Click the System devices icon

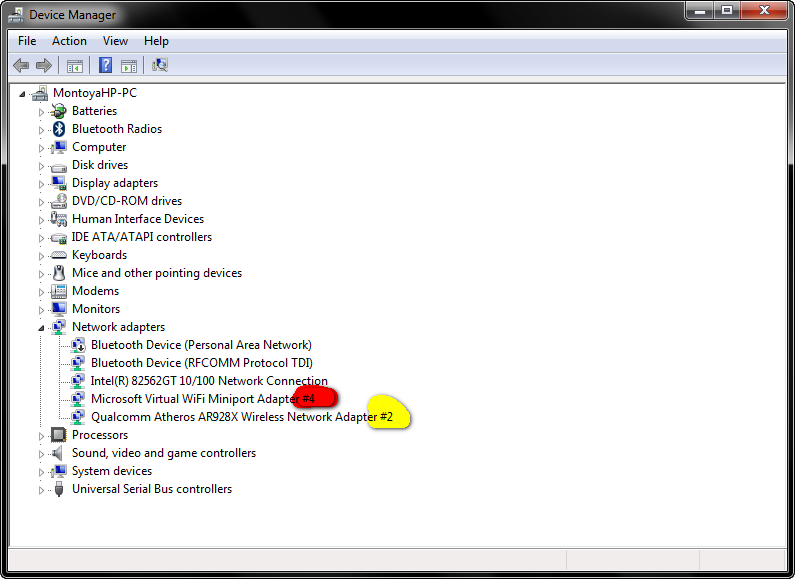click(59, 471)
